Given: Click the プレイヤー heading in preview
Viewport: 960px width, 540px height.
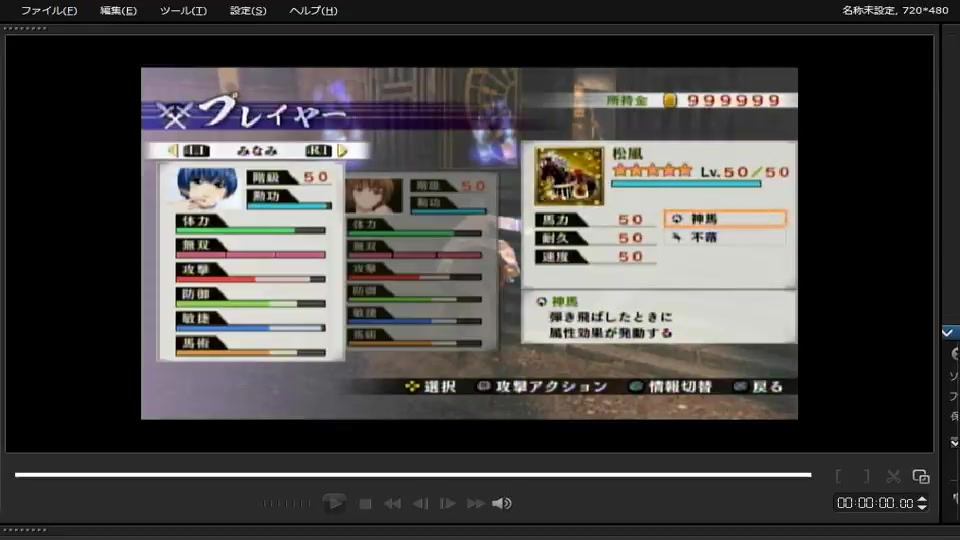Looking at the screenshot, I should [271, 112].
